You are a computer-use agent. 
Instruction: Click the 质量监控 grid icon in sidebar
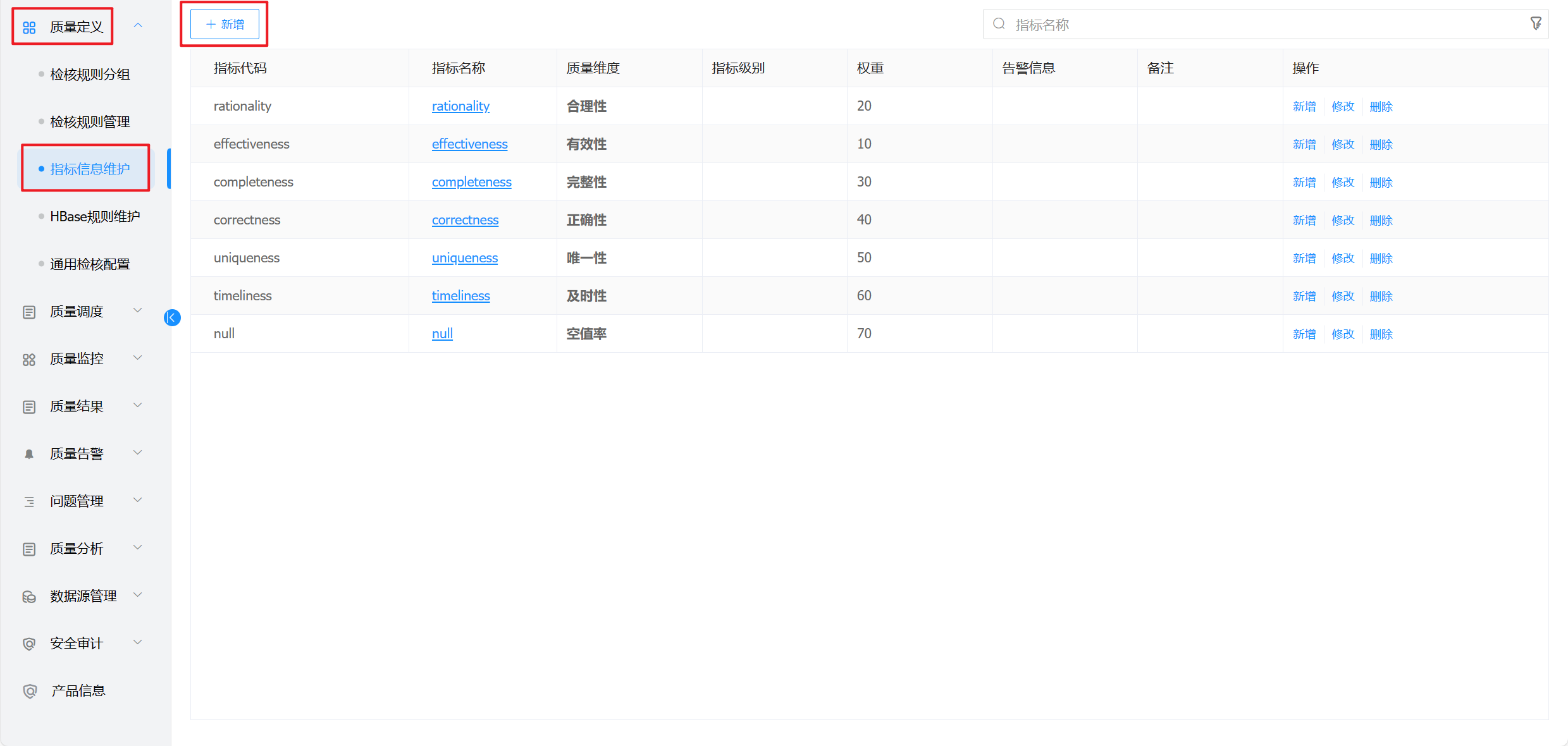pos(29,359)
